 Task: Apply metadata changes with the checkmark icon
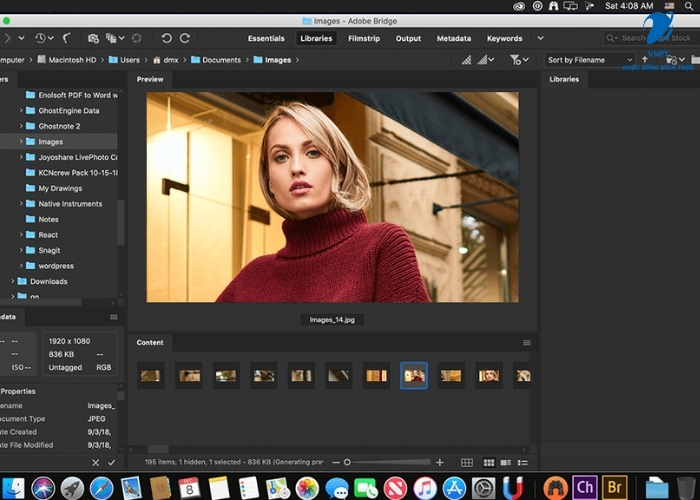point(112,462)
